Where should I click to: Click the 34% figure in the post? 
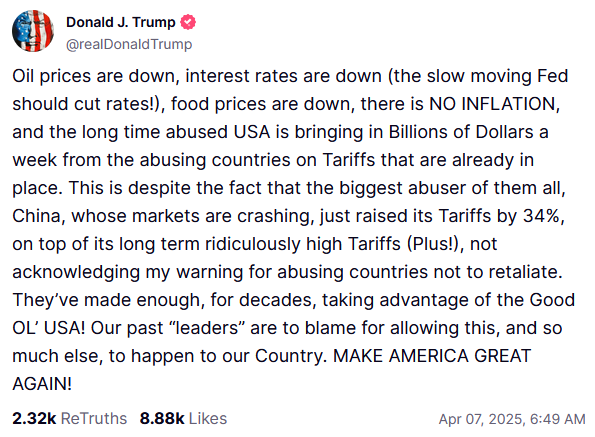coord(544,216)
